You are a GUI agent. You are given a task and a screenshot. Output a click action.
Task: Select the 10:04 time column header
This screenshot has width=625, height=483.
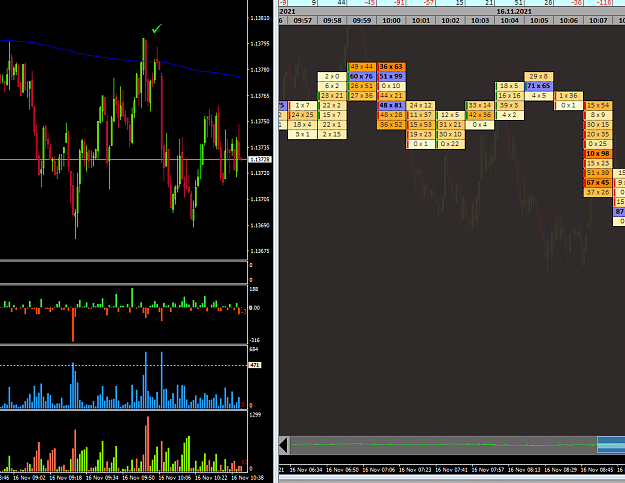click(509, 20)
